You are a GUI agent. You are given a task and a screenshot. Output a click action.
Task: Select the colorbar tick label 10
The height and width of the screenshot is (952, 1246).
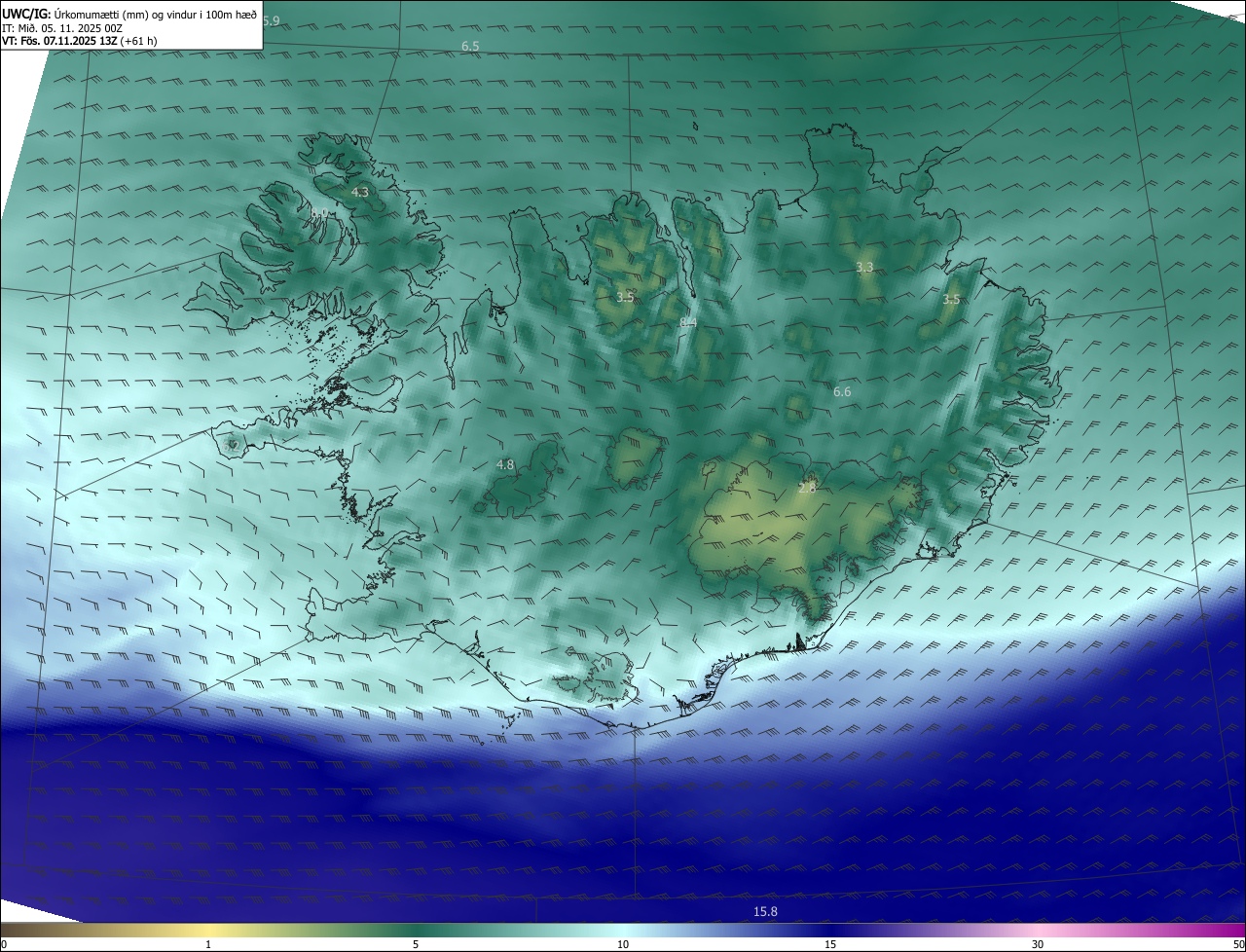pyautogui.click(x=623, y=944)
